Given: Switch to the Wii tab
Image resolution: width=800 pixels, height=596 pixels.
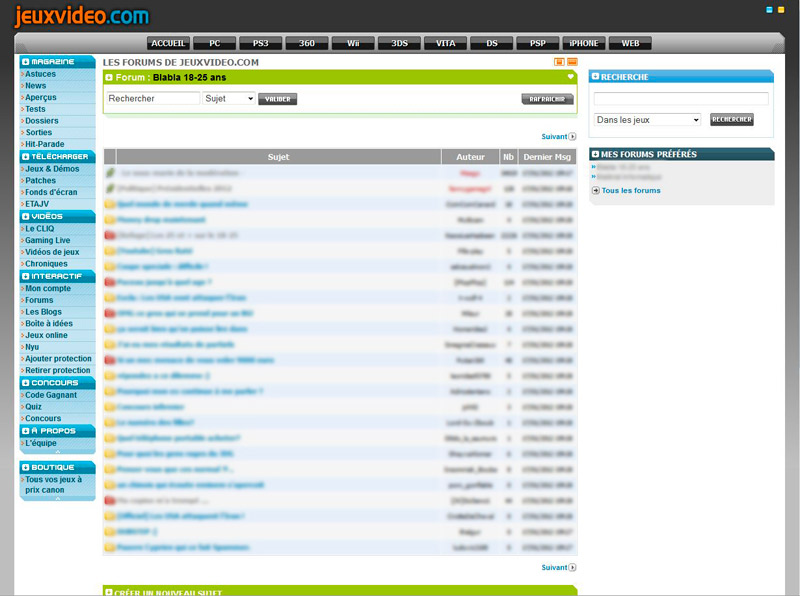Looking at the screenshot, I should pyautogui.click(x=353, y=43).
